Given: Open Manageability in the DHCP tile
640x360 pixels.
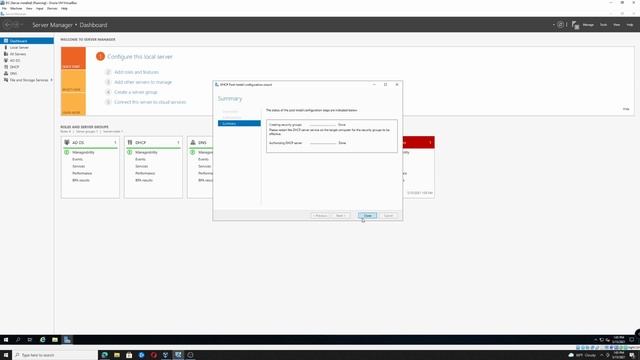Looking at the screenshot, I should pos(146,152).
